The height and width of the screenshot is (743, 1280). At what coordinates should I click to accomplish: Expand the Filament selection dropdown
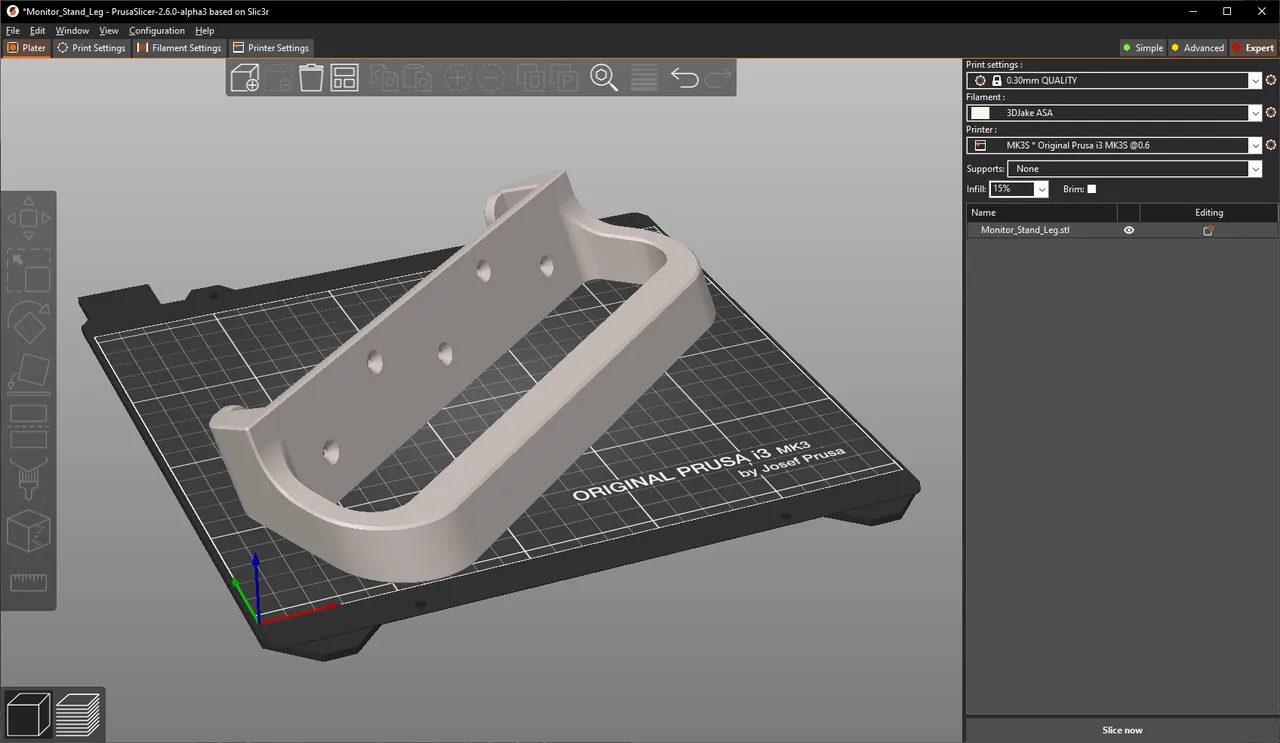coord(1255,112)
